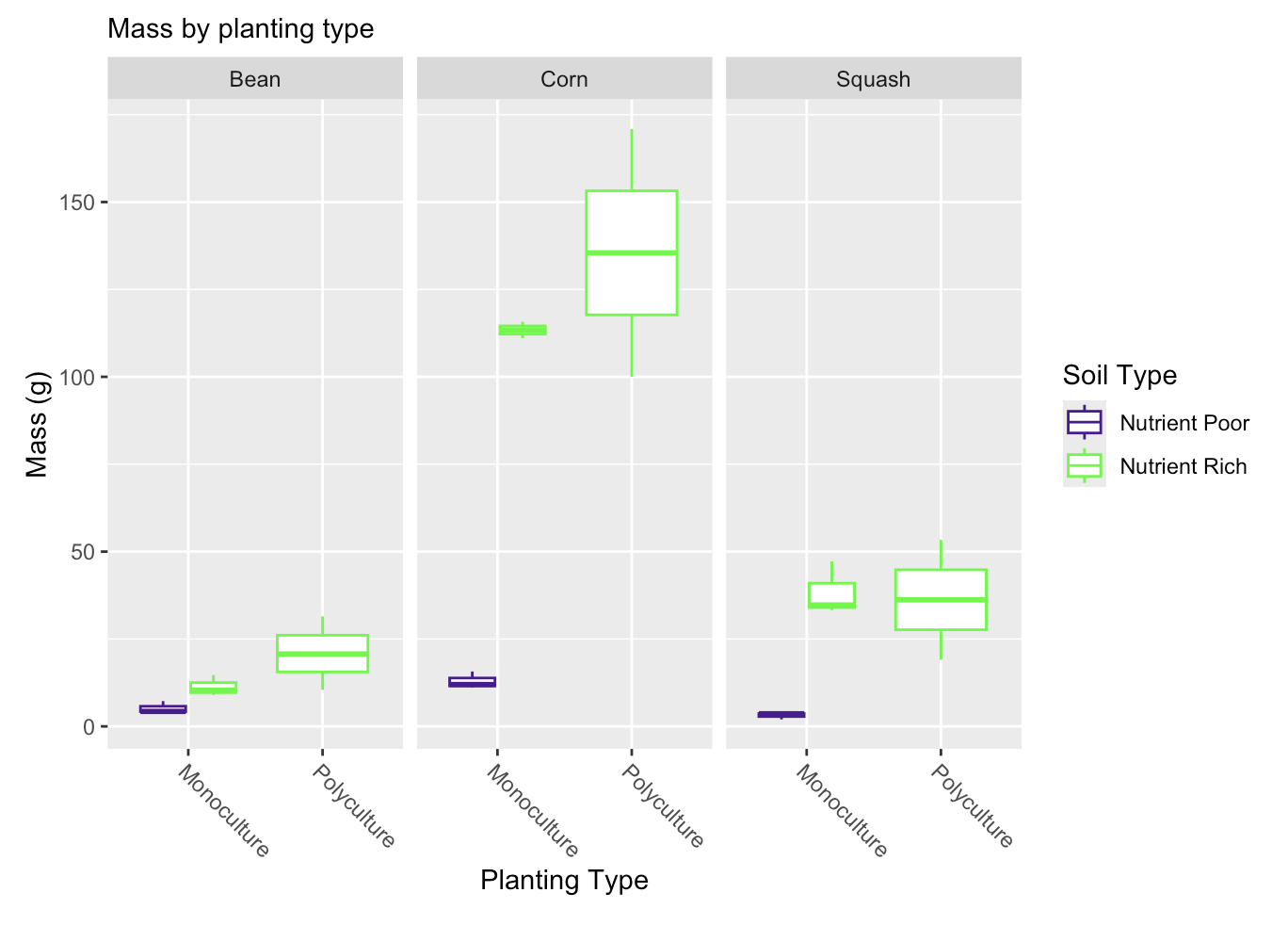Click the Nutrient Rich legend label

click(1183, 466)
